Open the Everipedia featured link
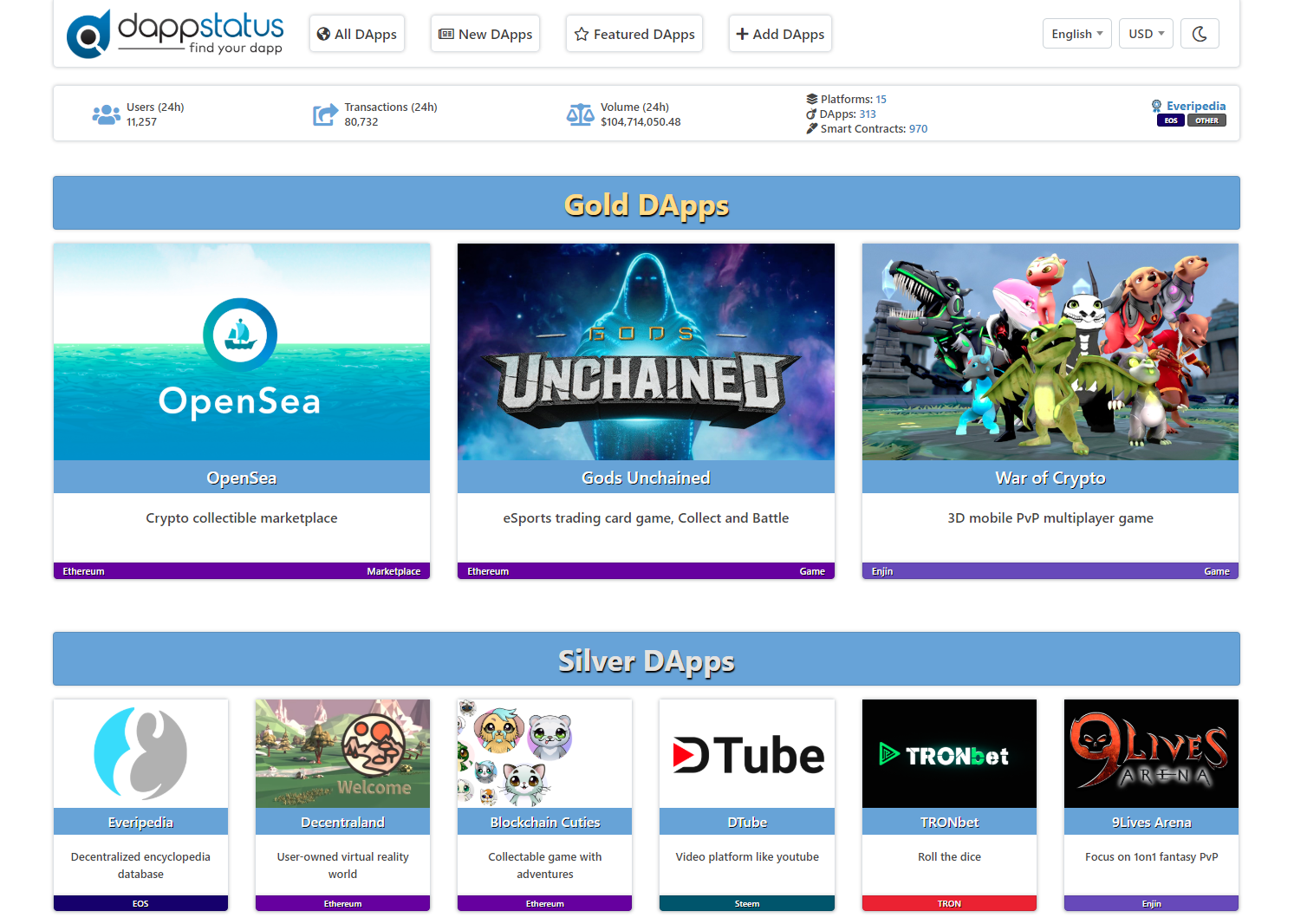This screenshot has width=1294, height=924. [x=1196, y=105]
